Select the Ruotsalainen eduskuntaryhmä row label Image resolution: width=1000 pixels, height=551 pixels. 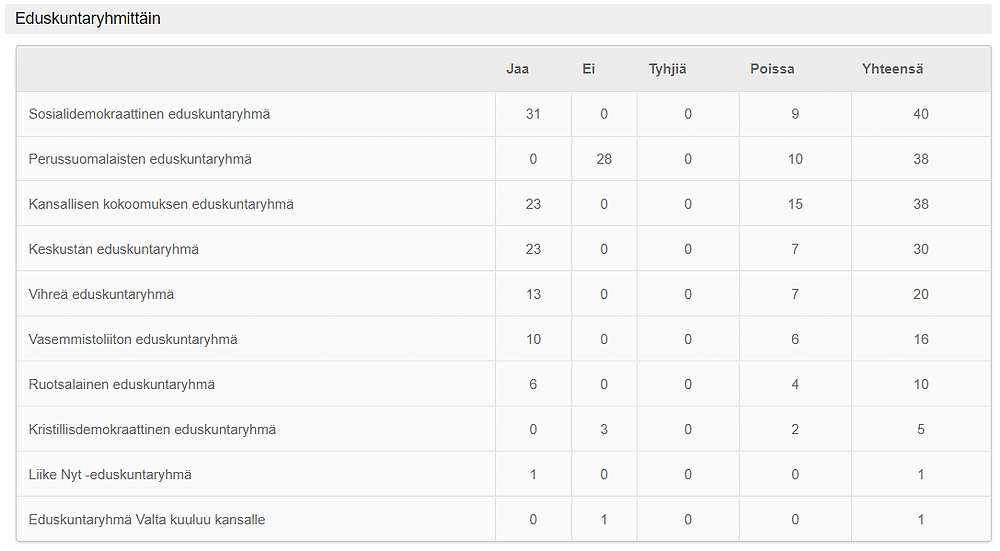point(121,385)
